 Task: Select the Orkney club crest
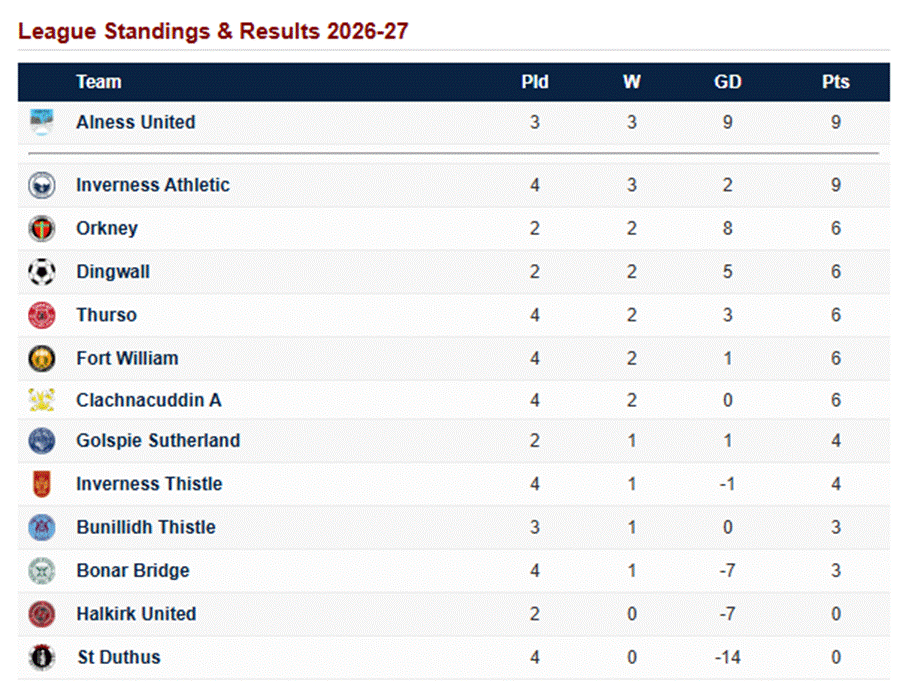click(41, 228)
